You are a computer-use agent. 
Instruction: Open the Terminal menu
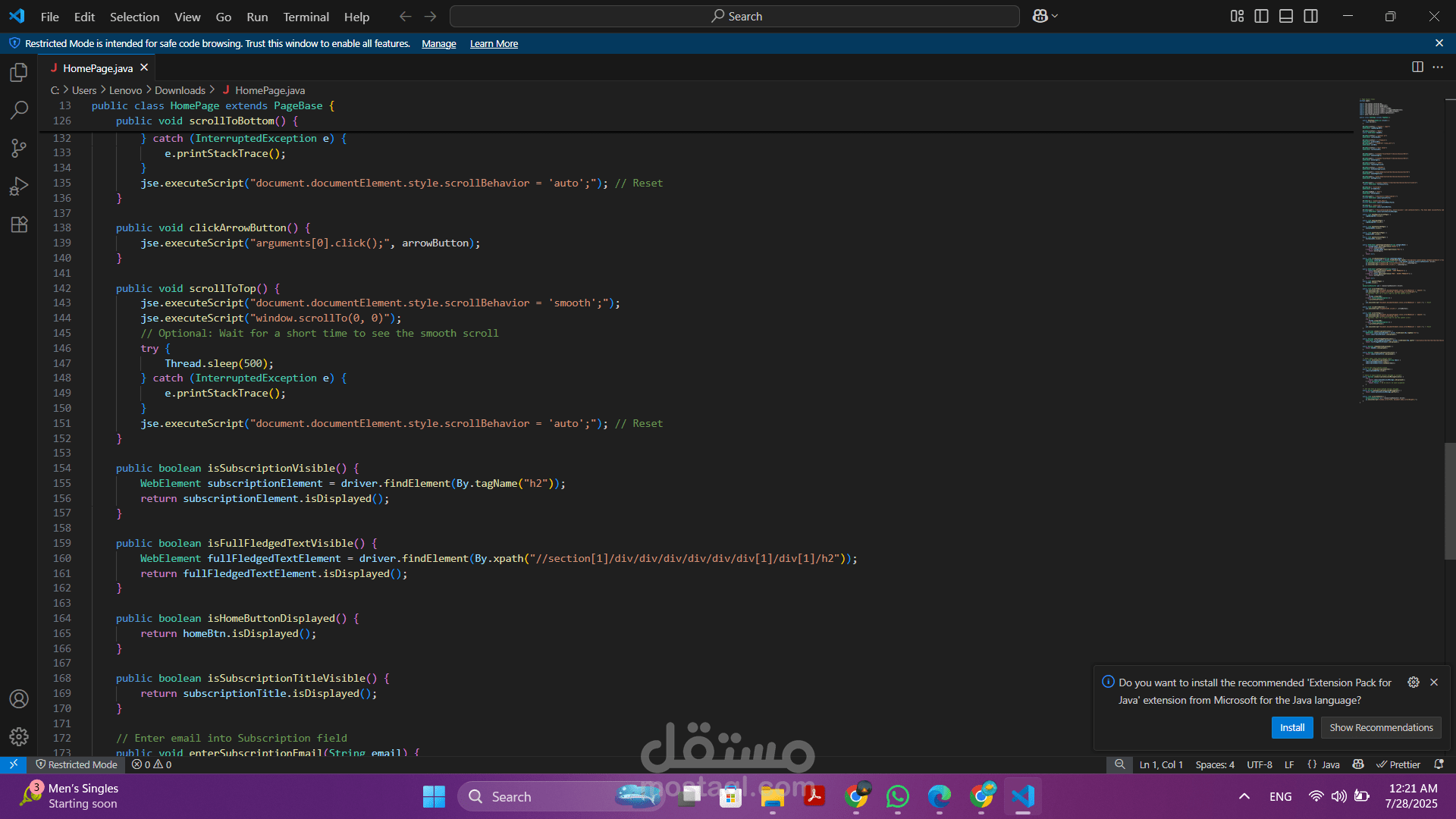[x=306, y=17]
